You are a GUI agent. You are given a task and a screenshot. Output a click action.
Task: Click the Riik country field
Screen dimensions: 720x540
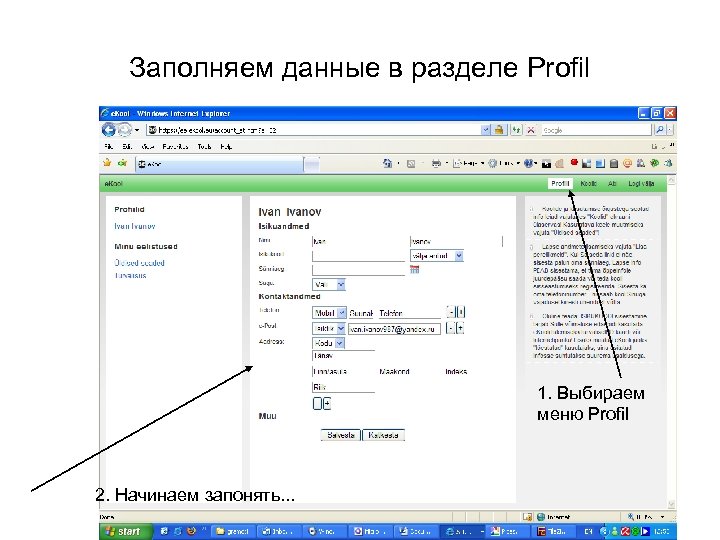(x=343, y=387)
